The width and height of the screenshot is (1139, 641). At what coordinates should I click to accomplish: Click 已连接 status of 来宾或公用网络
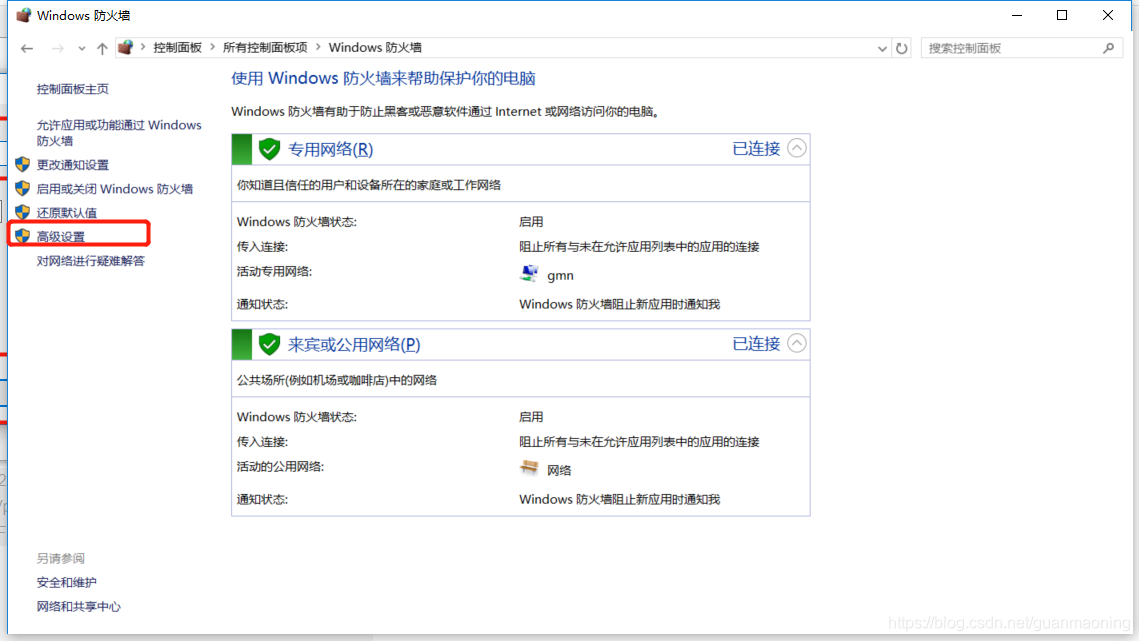[x=756, y=344]
